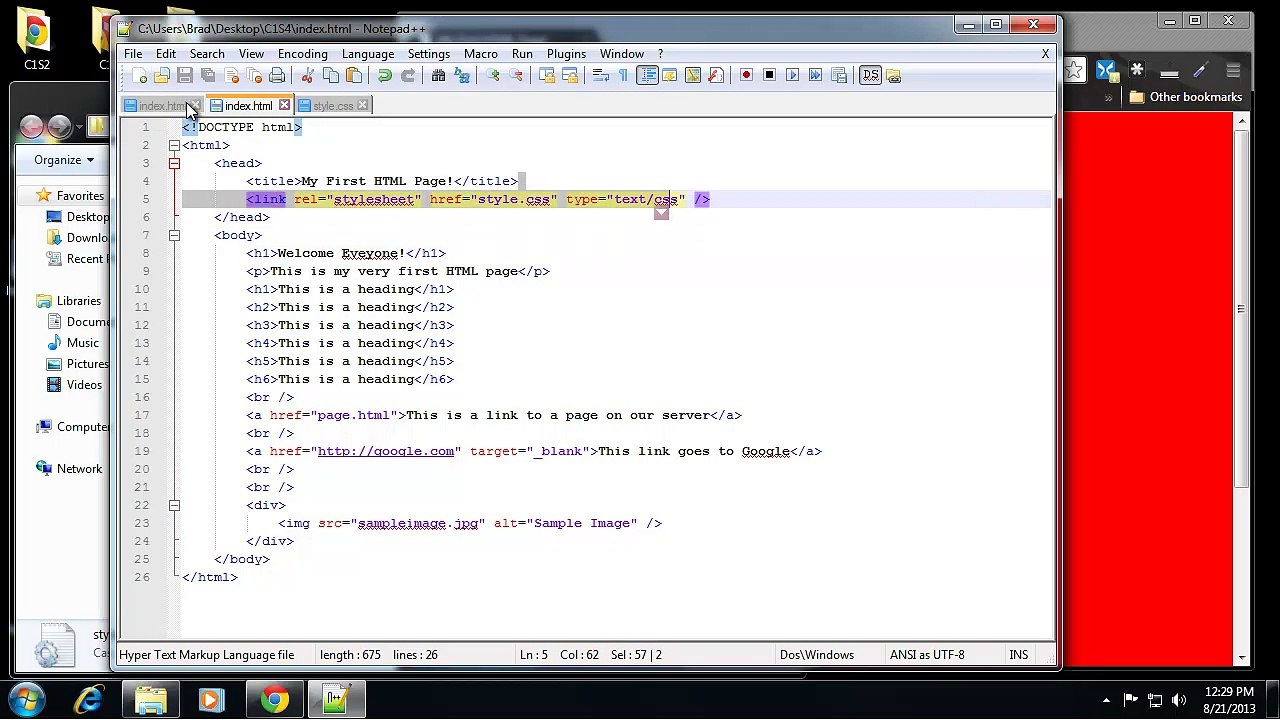Open the Document Map panel icon
The width and height of the screenshot is (1280, 720).
coord(693,76)
